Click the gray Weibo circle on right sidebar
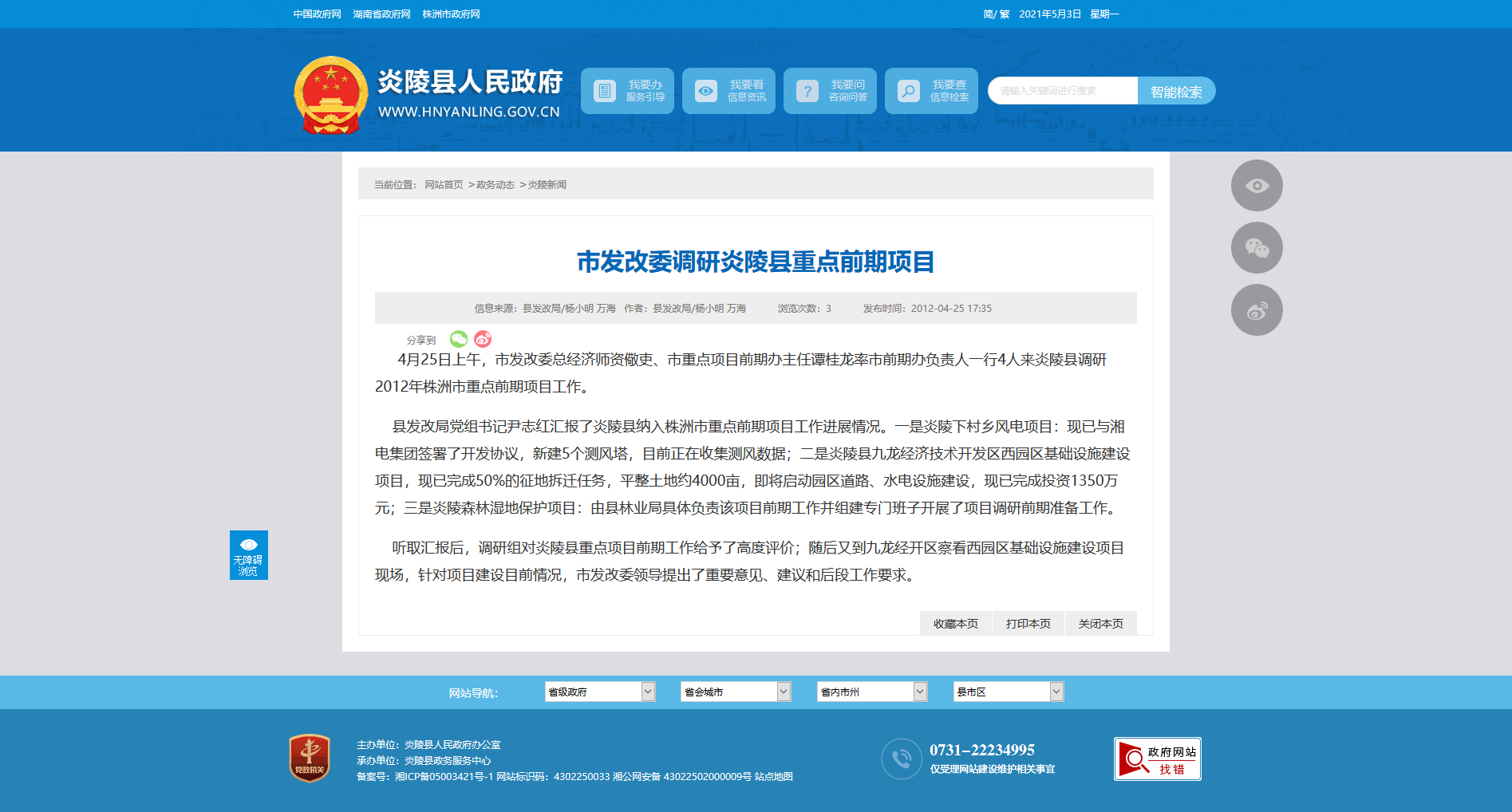Image resolution: width=1512 pixels, height=812 pixels. pyautogui.click(x=1257, y=310)
